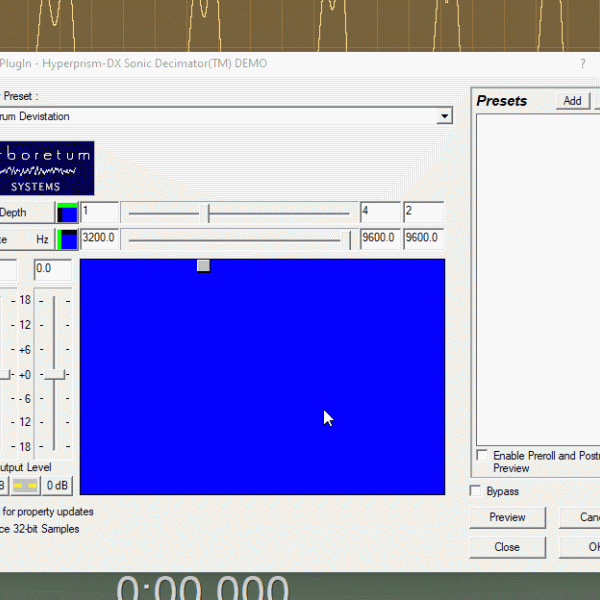Enable Preroll and Postroll Preview checkbox
Image resolution: width=600 pixels, height=600 pixels.
(x=482, y=455)
